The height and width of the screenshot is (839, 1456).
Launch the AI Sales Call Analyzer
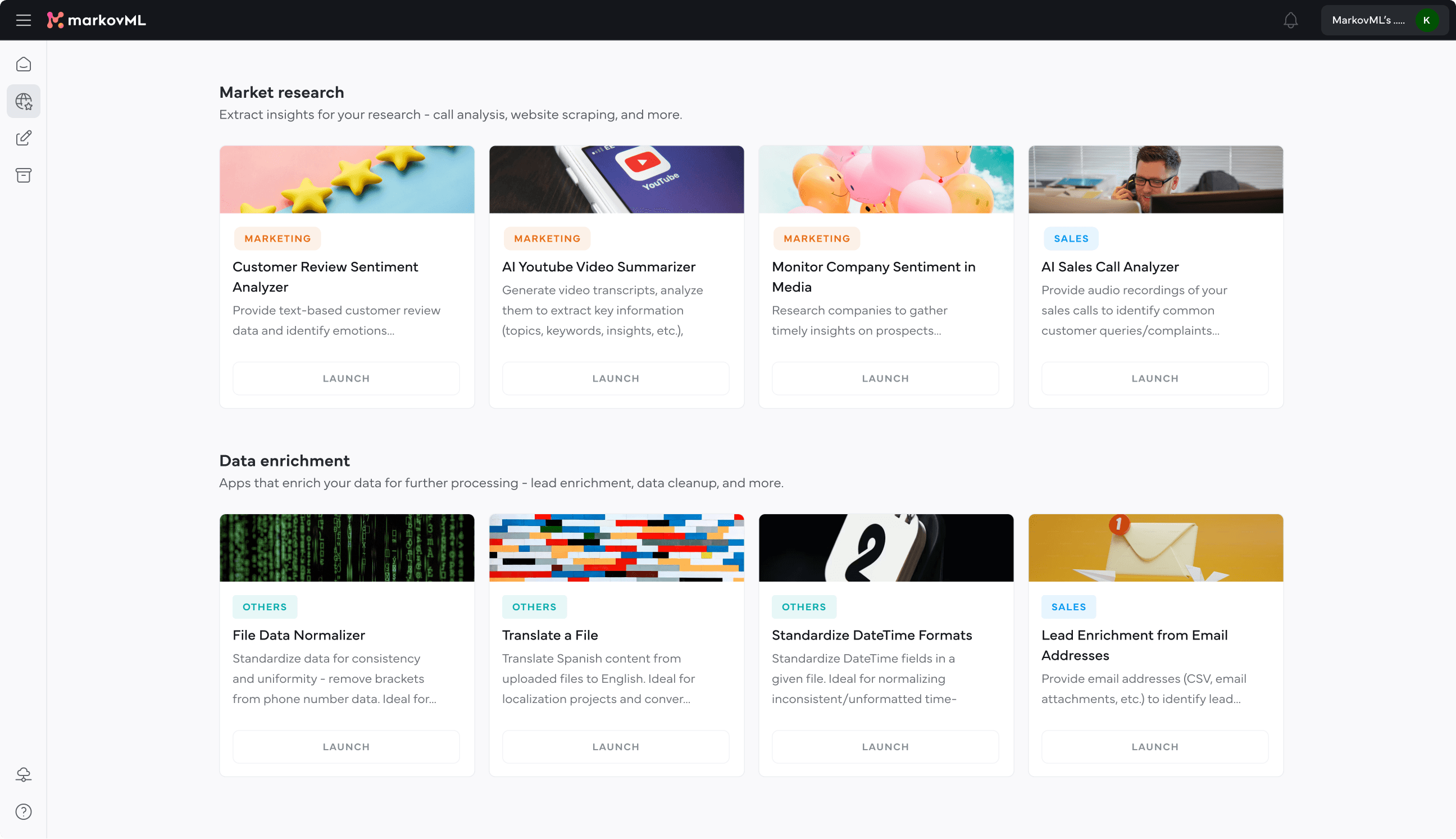click(x=1154, y=379)
